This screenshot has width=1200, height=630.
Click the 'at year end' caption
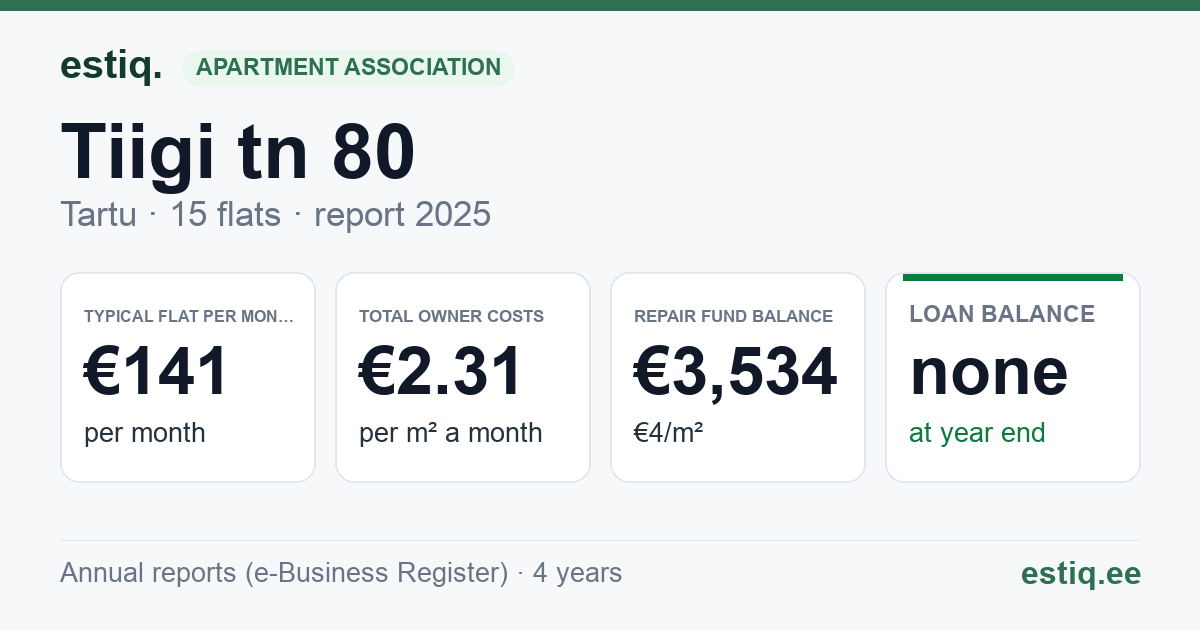pyautogui.click(x=977, y=433)
